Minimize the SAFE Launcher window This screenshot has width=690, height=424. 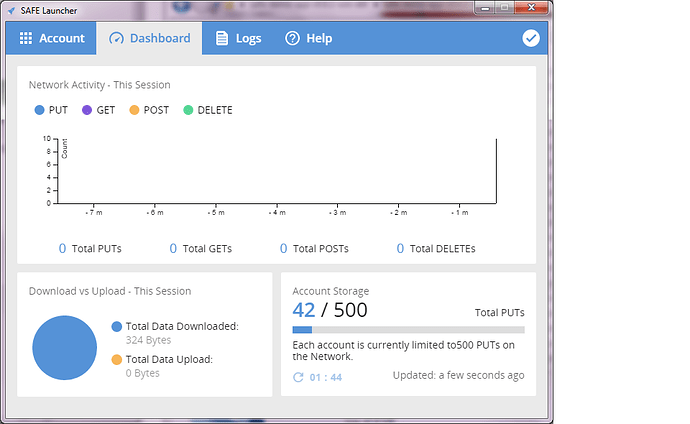point(485,8)
